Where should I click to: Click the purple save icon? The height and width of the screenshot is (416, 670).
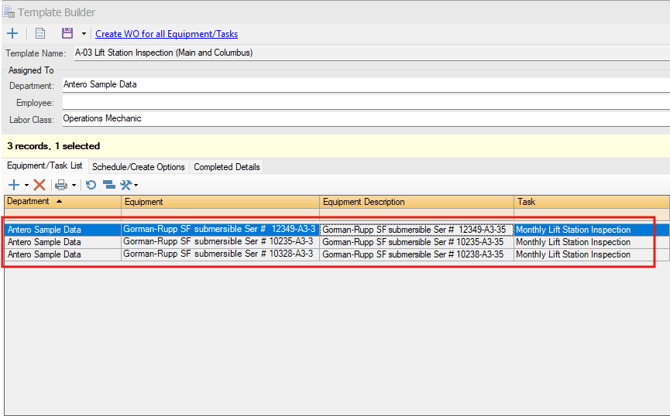pyautogui.click(x=68, y=34)
